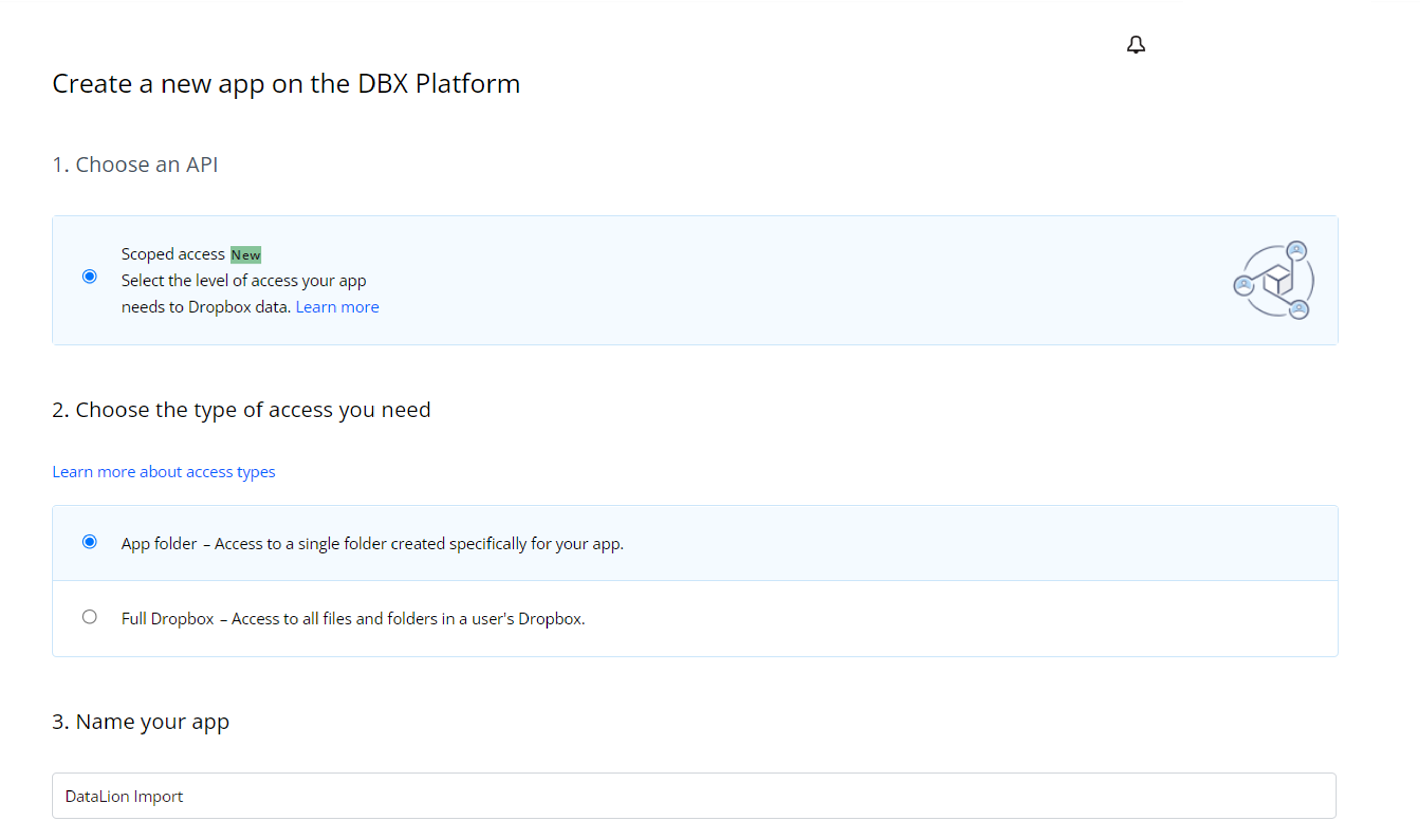Screen dimensions: 1420x840
Task: Click the Create a new app page title
Action: (x=286, y=84)
